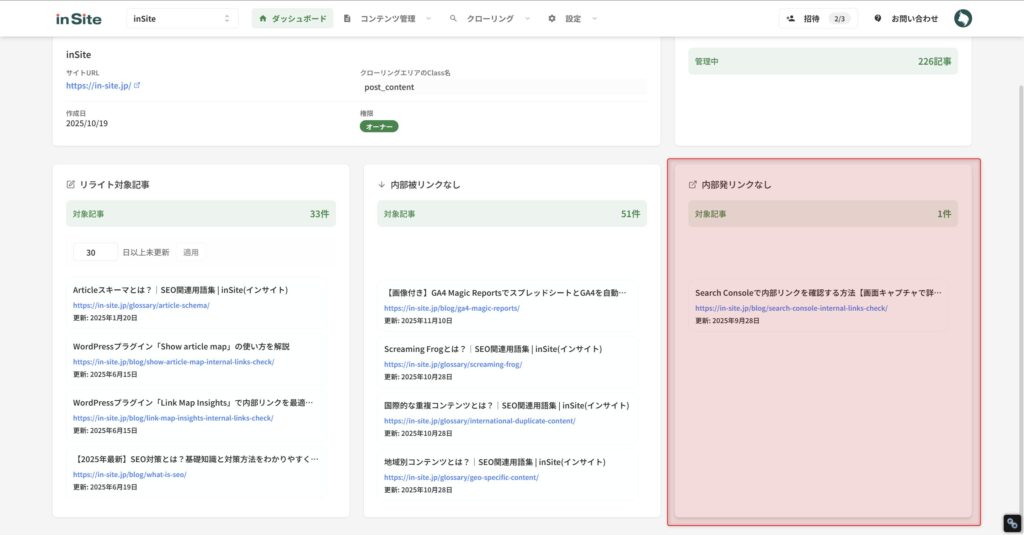Open the blog/ga4-magic-reports URL link

click(x=452, y=308)
